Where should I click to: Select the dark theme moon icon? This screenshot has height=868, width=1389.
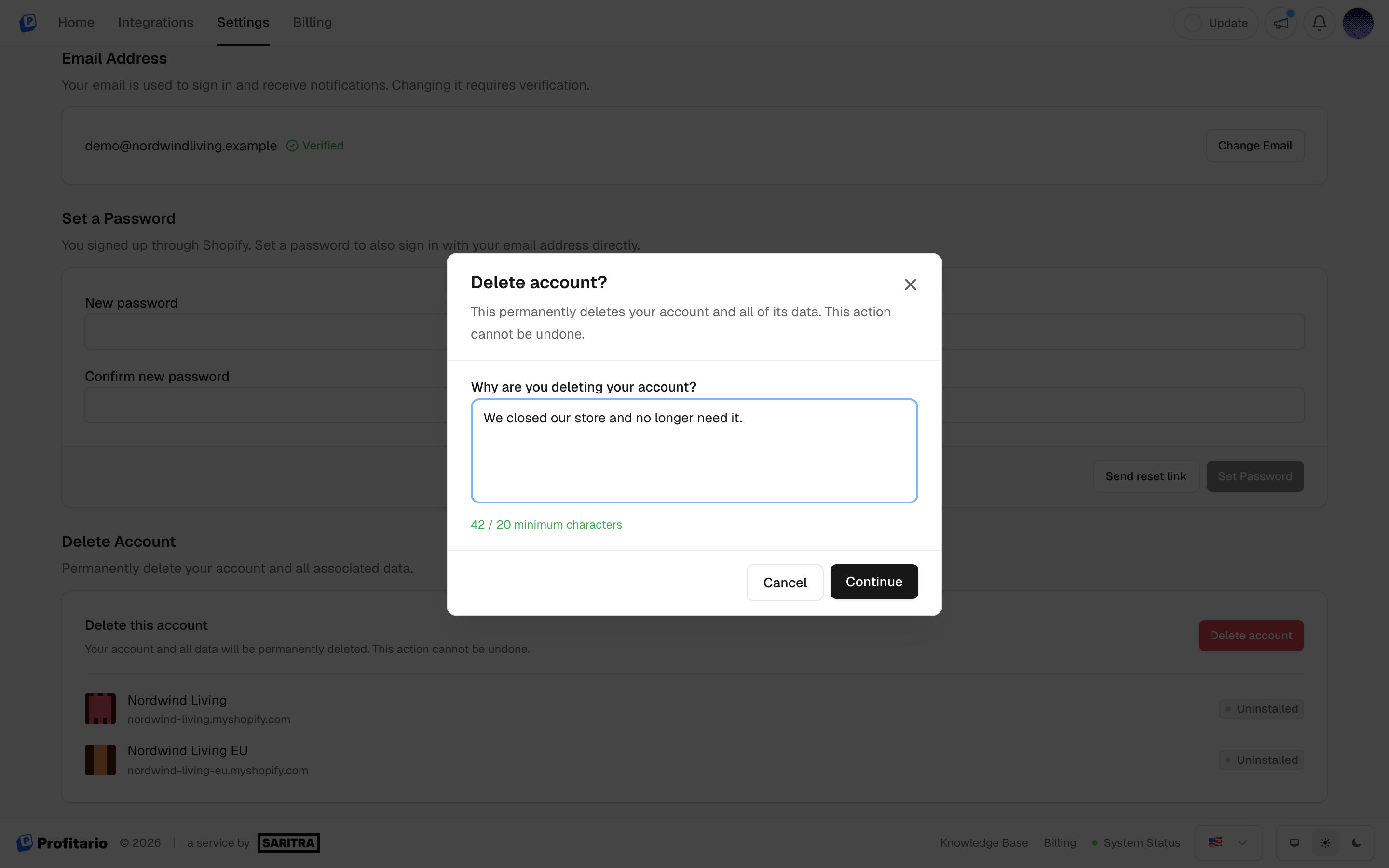tap(1356, 843)
